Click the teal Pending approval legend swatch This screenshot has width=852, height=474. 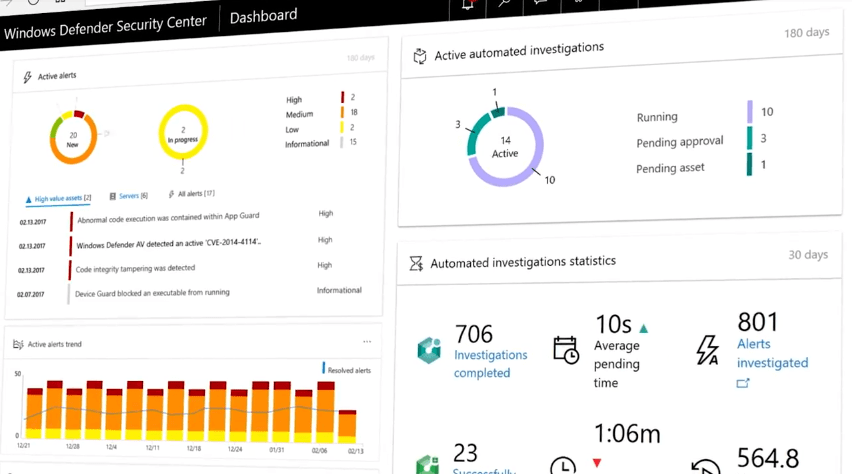coord(749,138)
